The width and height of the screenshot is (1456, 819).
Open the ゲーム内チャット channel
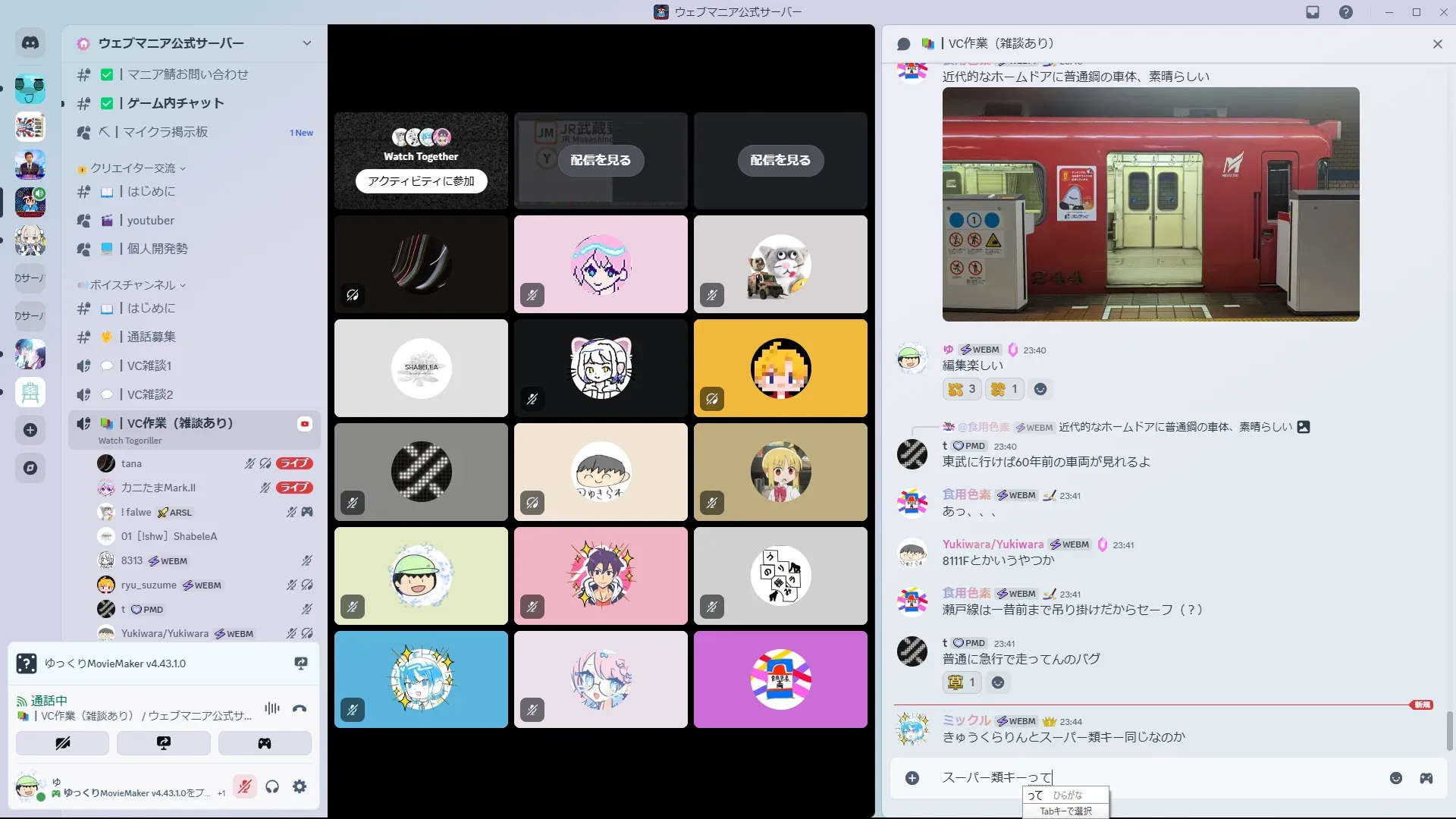(x=175, y=103)
